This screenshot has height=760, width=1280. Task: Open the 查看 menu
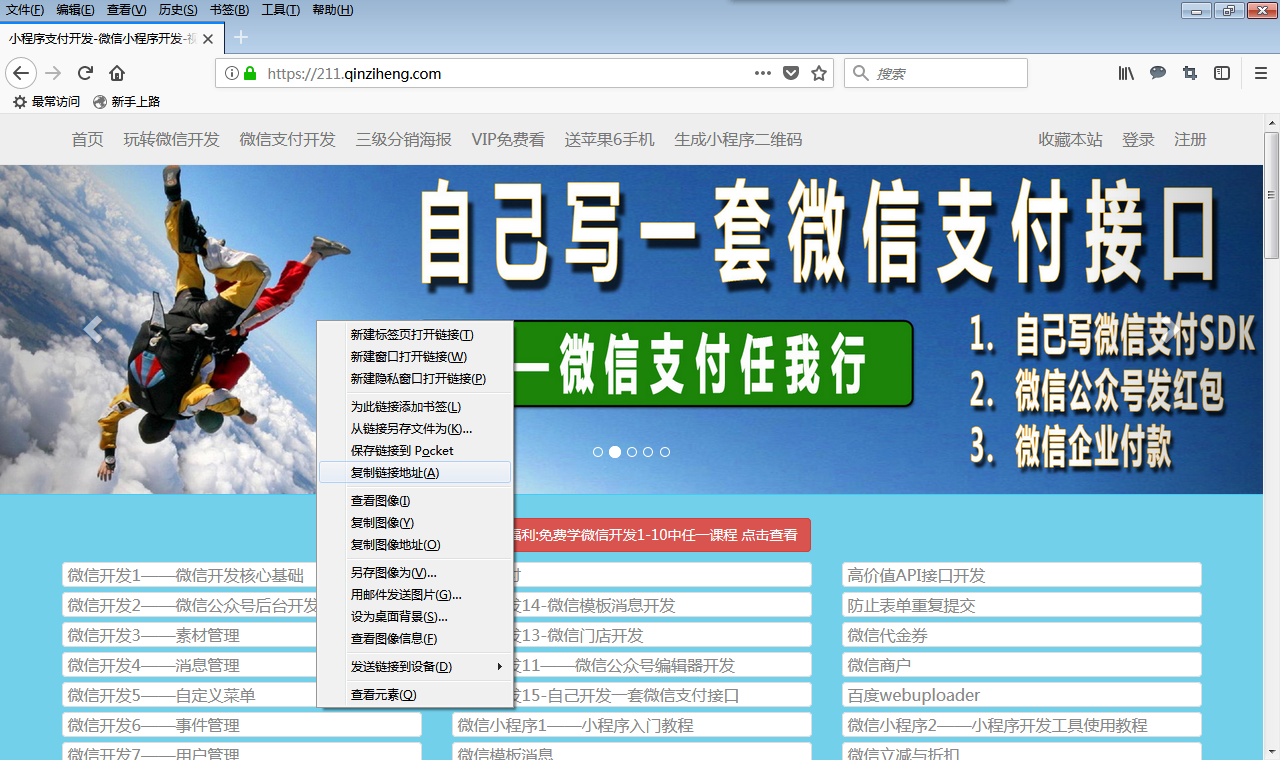[126, 10]
